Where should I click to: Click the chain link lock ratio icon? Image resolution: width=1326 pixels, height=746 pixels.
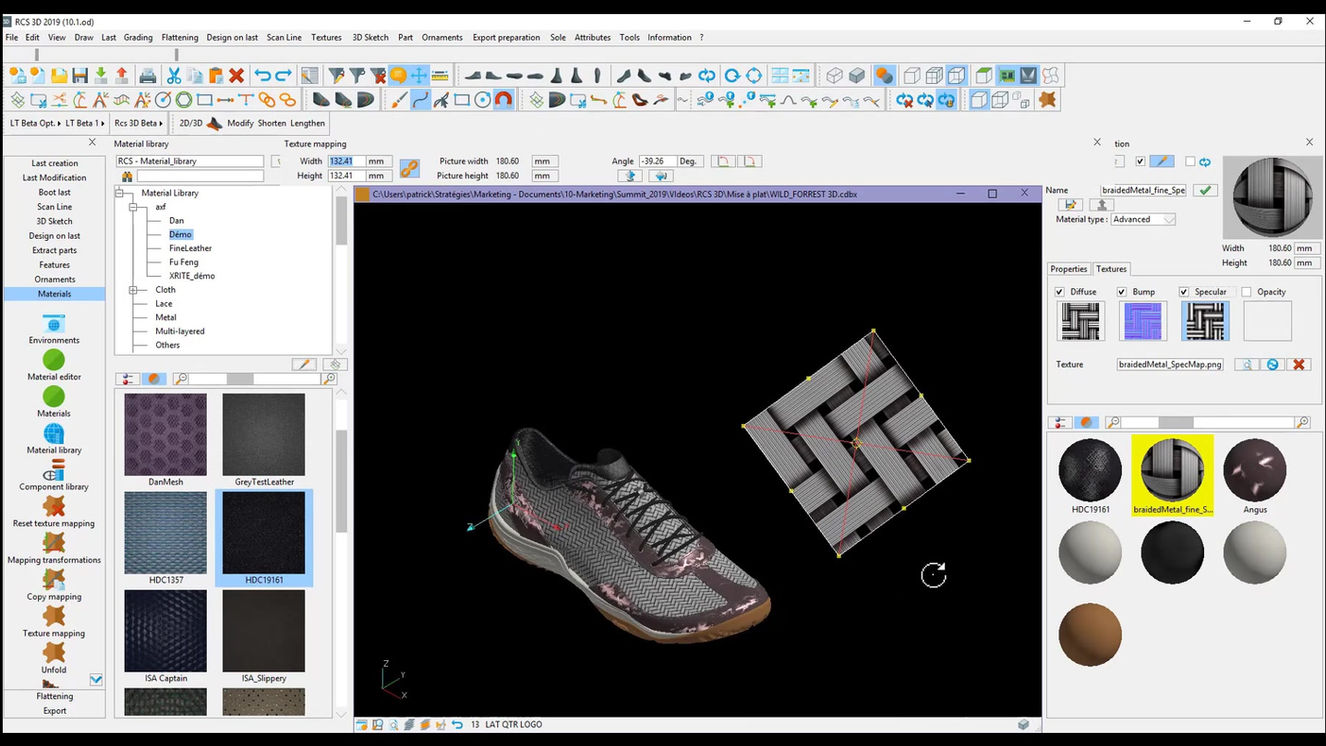(x=409, y=168)
